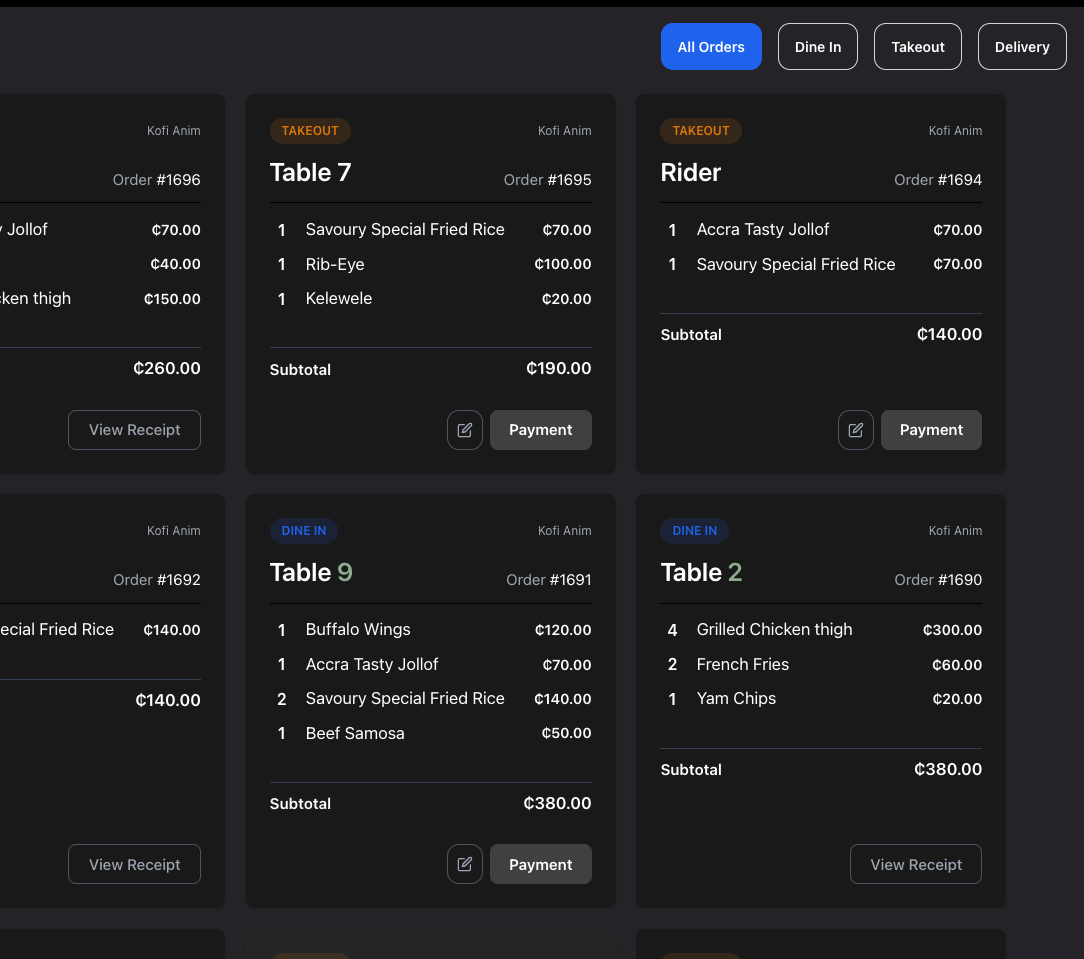Click Payment on the Rider order

(931, 429)
